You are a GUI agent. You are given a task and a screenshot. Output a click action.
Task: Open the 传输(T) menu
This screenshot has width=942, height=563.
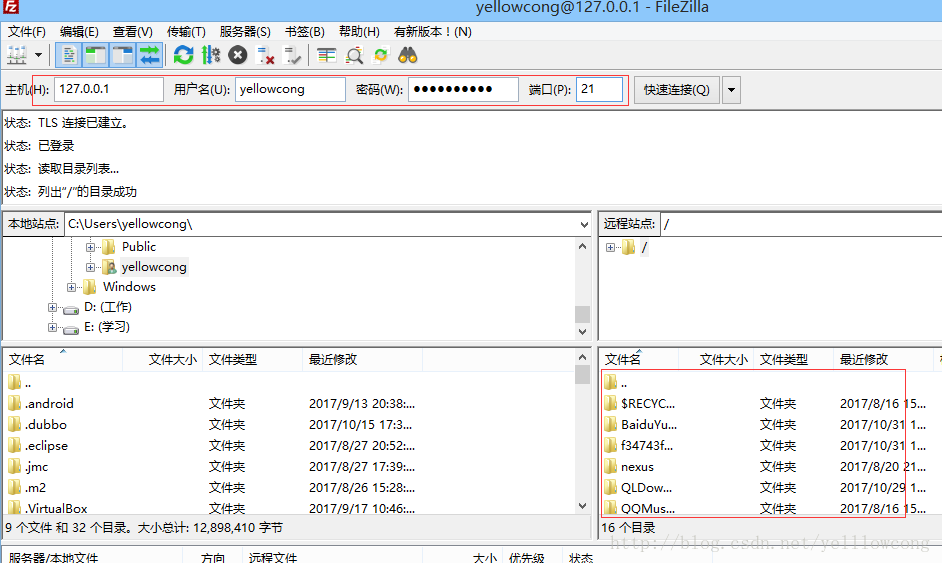(186, 31)
